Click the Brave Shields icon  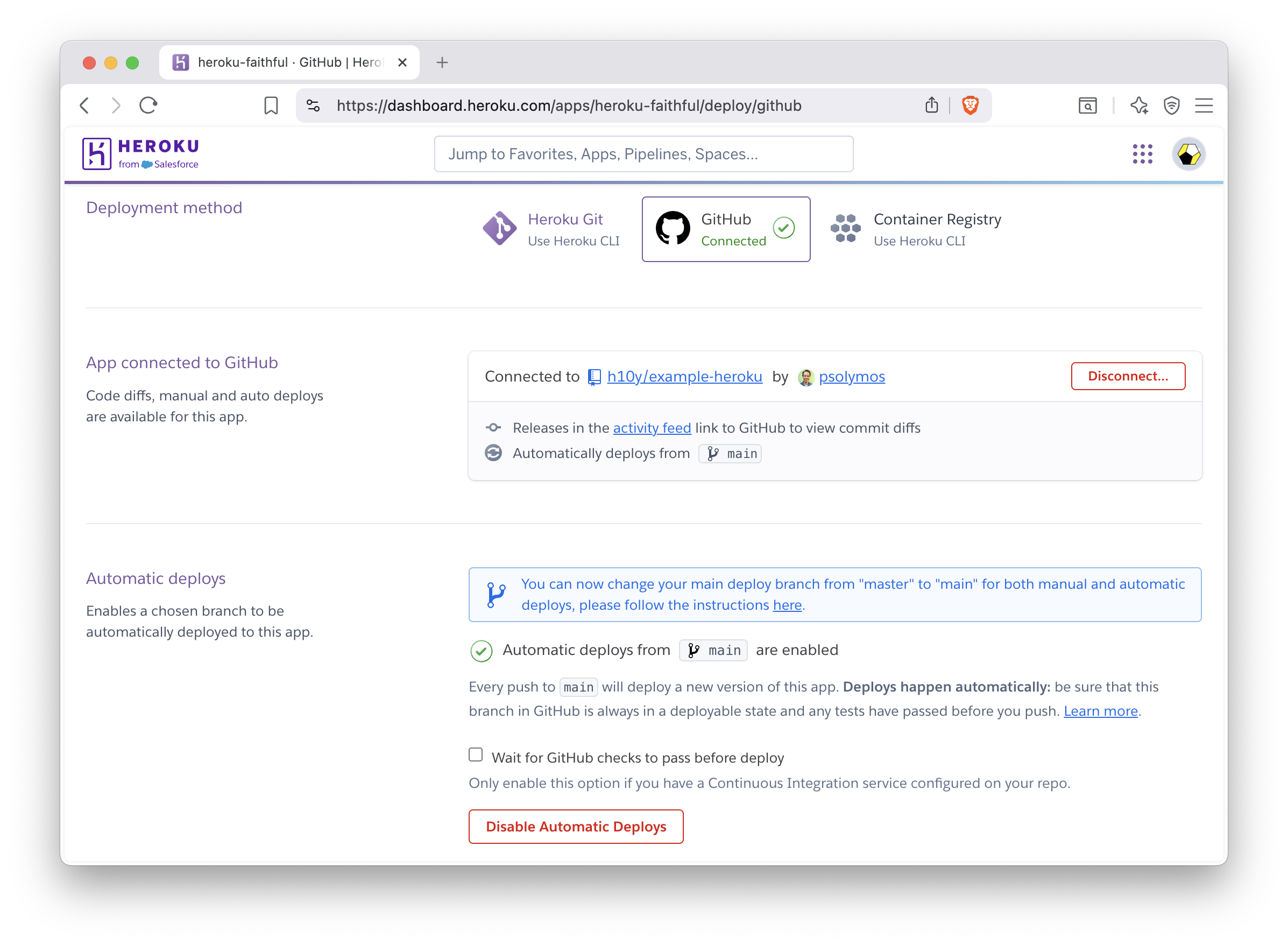pyautogui.click(x=971, y=105)
